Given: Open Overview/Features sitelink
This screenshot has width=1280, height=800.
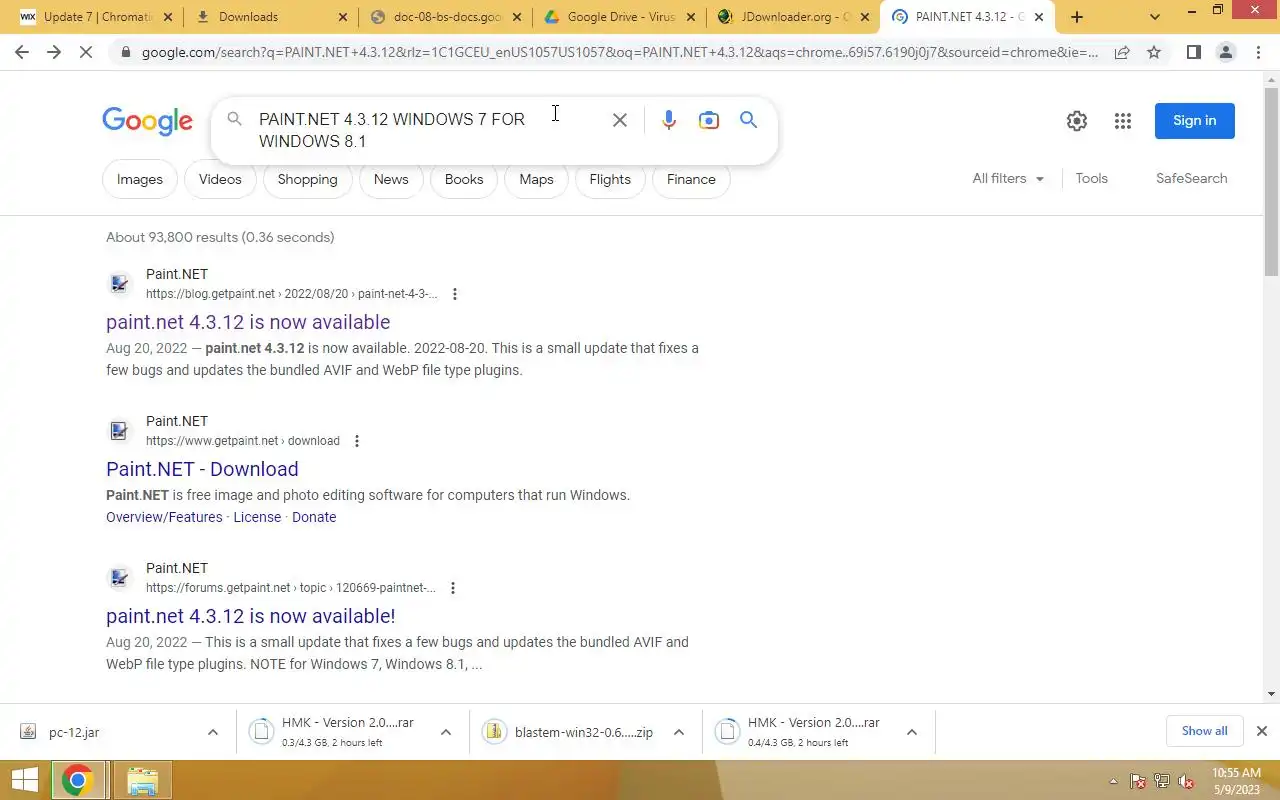Looking at the screenshot, I should pyautogui.click(x=164, y=517).
